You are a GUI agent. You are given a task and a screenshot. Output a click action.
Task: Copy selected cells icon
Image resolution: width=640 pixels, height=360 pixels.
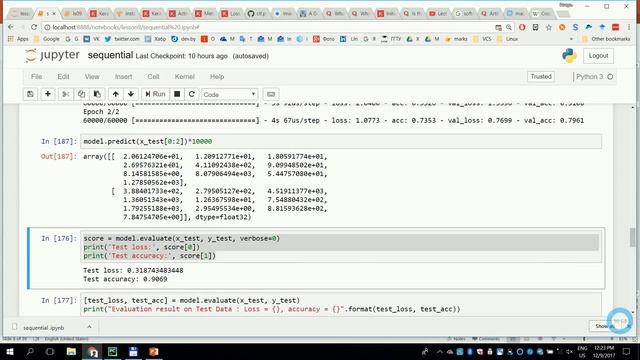[x=81, y=94]
